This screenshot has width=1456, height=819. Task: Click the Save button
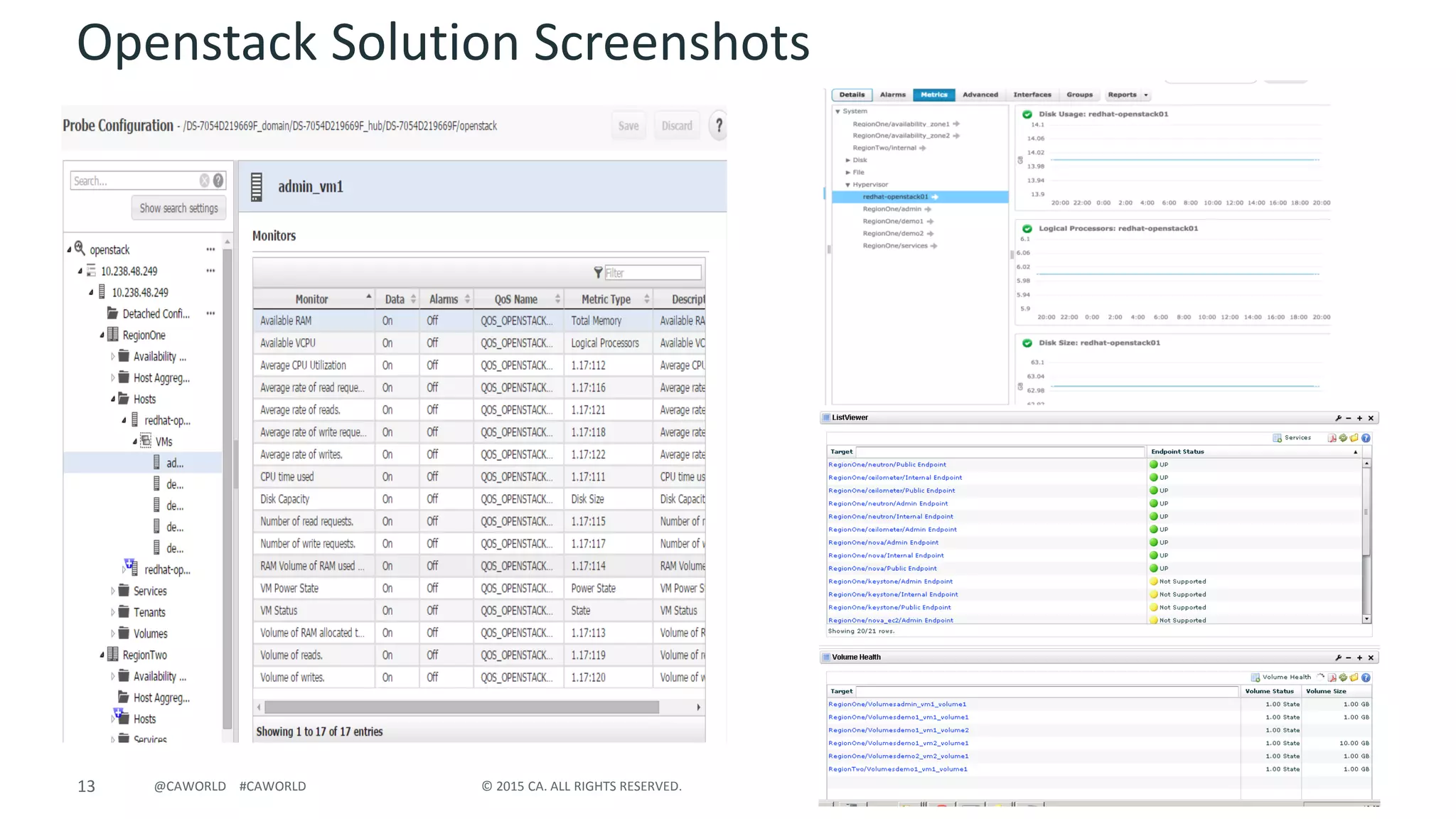coord(628,126)
